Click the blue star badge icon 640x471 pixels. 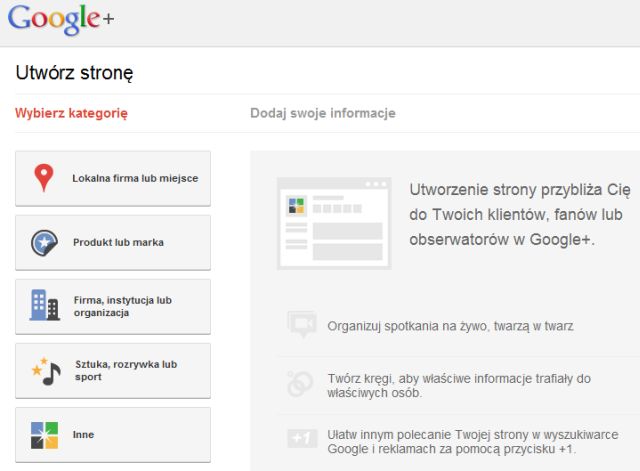coord(44,242)
